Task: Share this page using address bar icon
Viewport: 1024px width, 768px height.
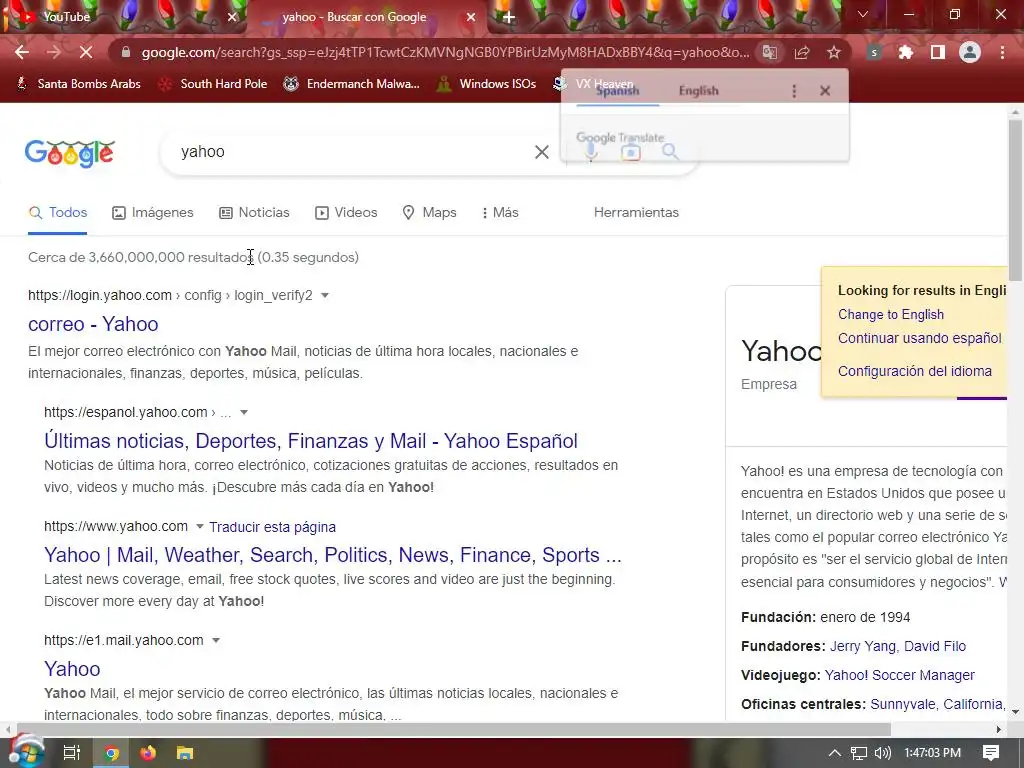Action: click(x=801, y=52)
